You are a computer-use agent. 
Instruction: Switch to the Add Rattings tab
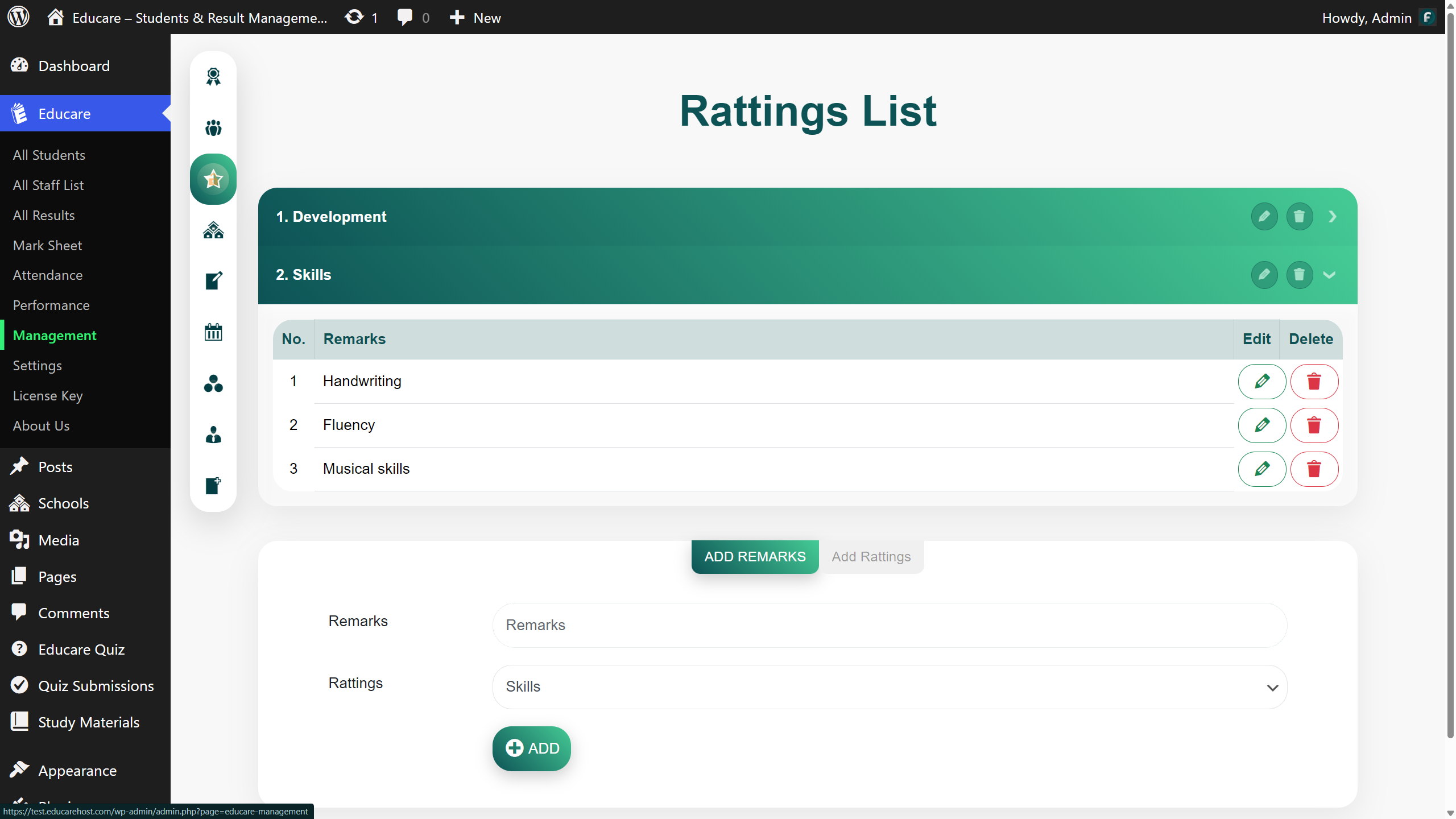[871, 557]
